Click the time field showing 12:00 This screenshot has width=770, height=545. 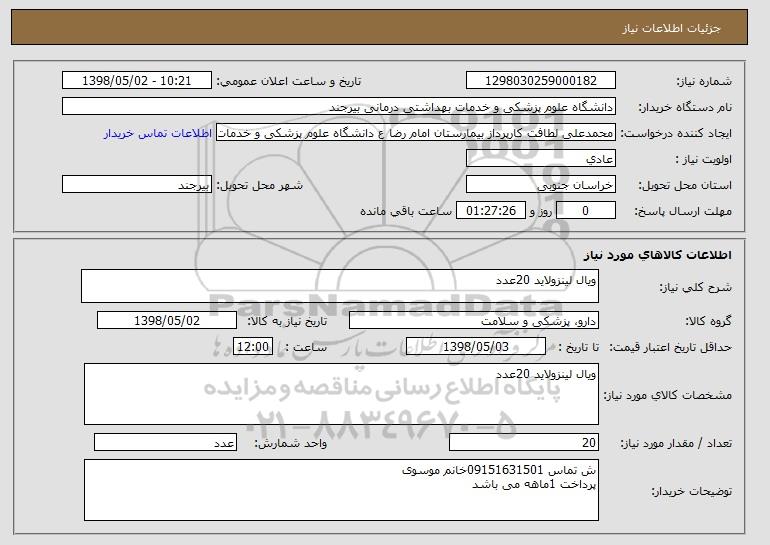click(x=253, y=347)
